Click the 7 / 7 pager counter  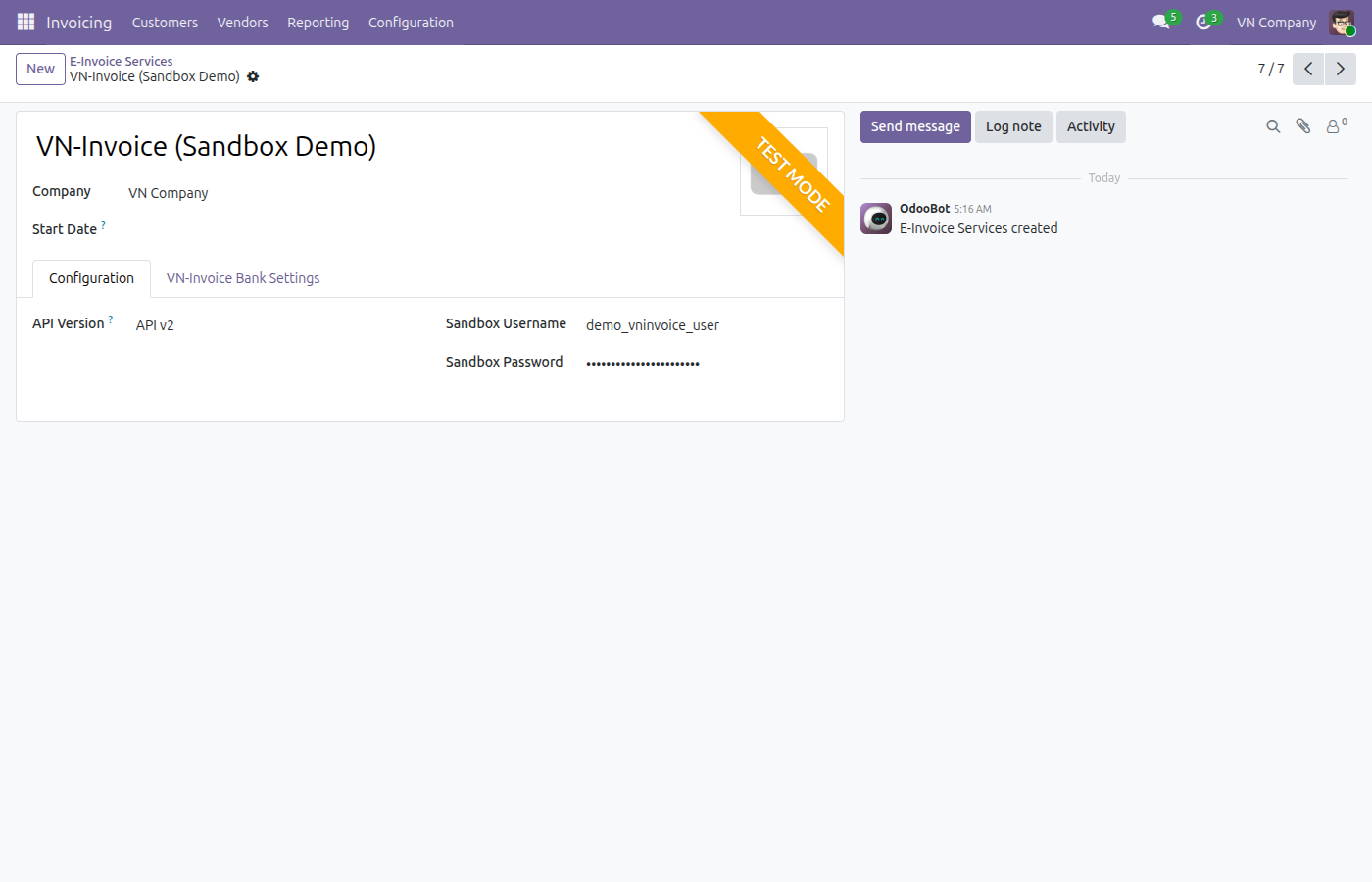pos(1270,69)
